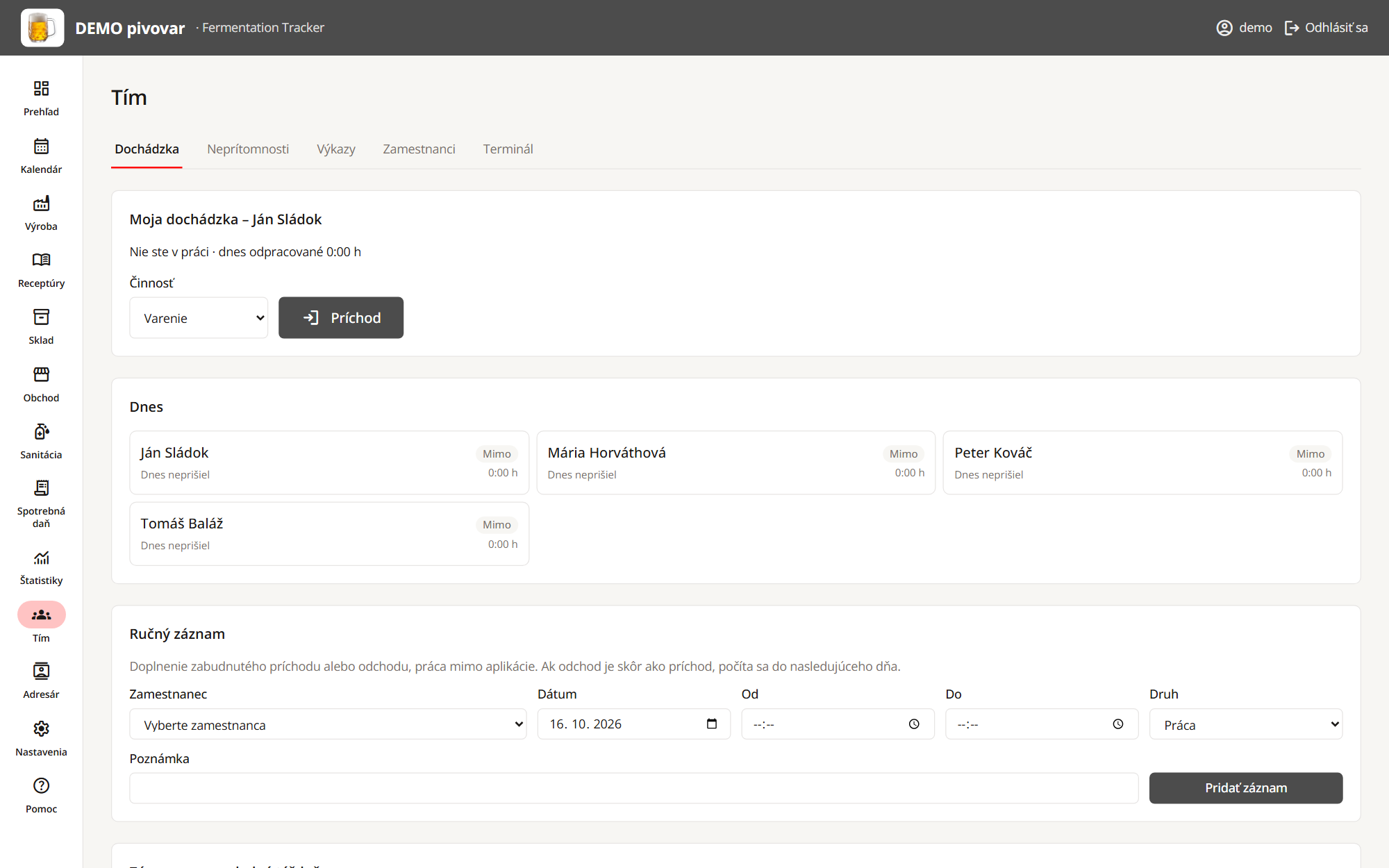Select the Tomáš Baláž attendance card
Image resolution: width=1389 pixels, height=868 pixels.
pyautogui.click(x=329, y=534)
